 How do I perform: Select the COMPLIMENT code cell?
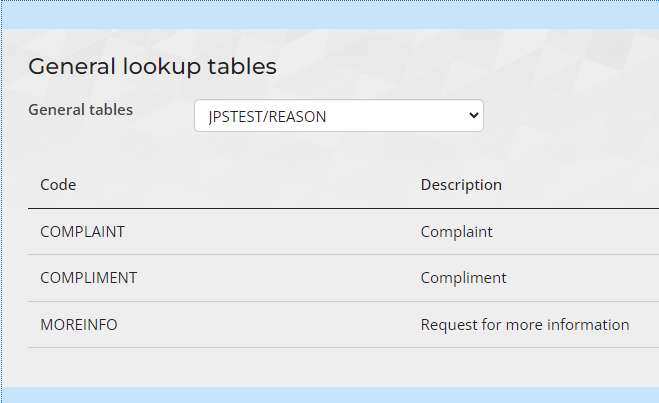pos(88,278)
